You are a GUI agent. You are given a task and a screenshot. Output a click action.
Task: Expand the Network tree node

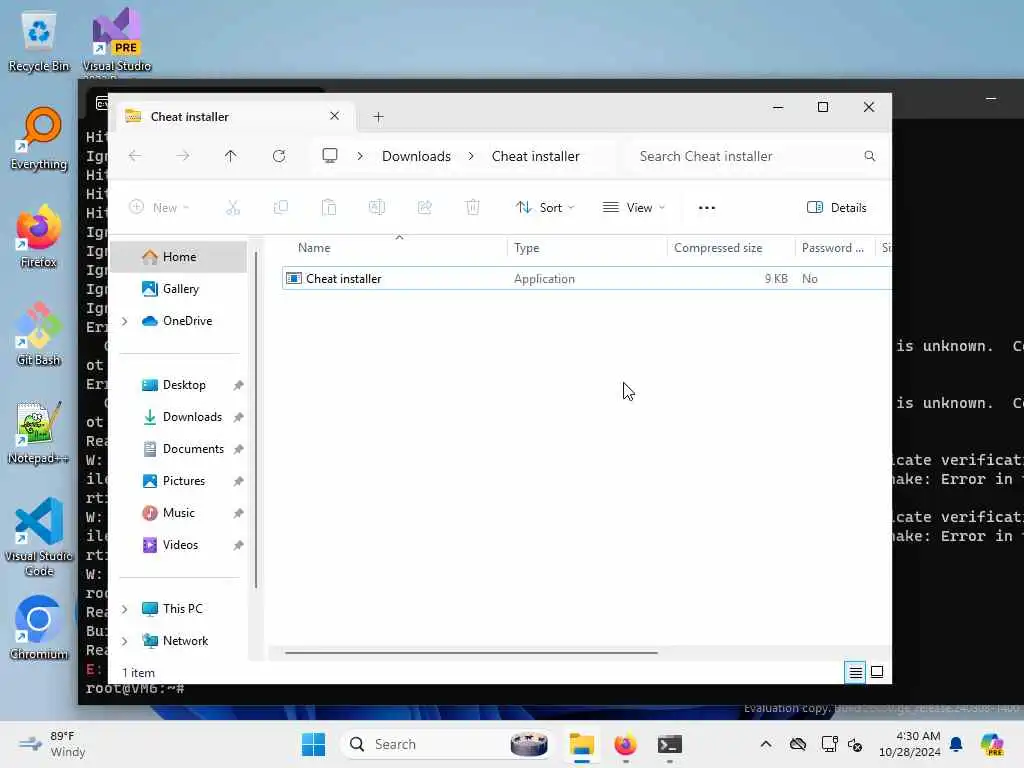(125, 641)
